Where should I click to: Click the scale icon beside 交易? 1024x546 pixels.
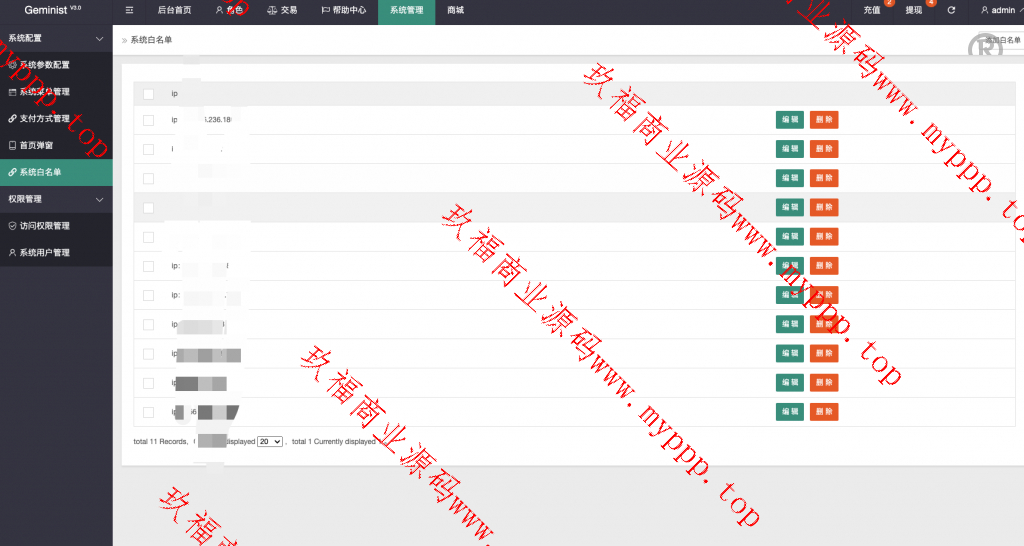273,10
